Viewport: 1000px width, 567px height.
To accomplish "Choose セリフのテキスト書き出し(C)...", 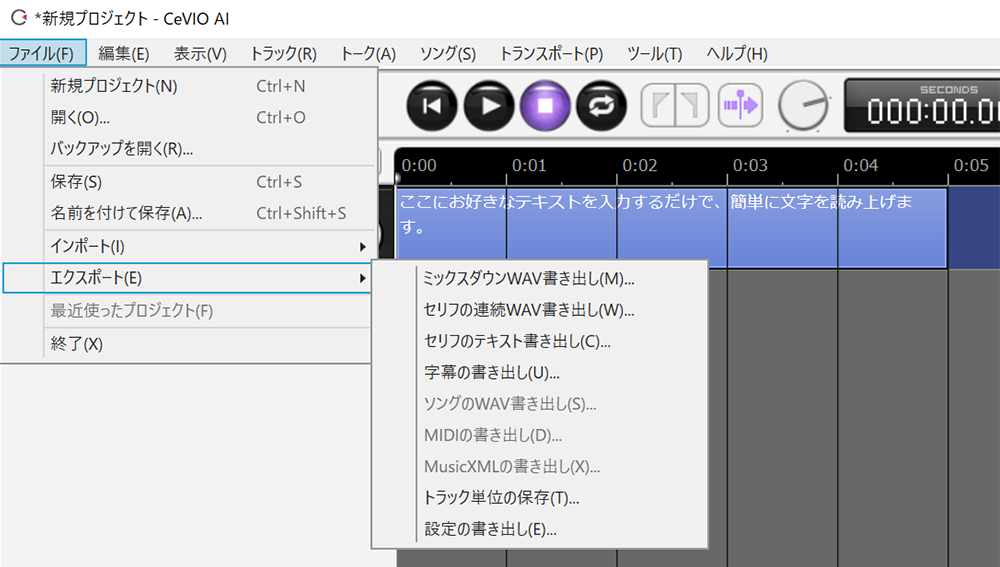I will click(540, 341).
